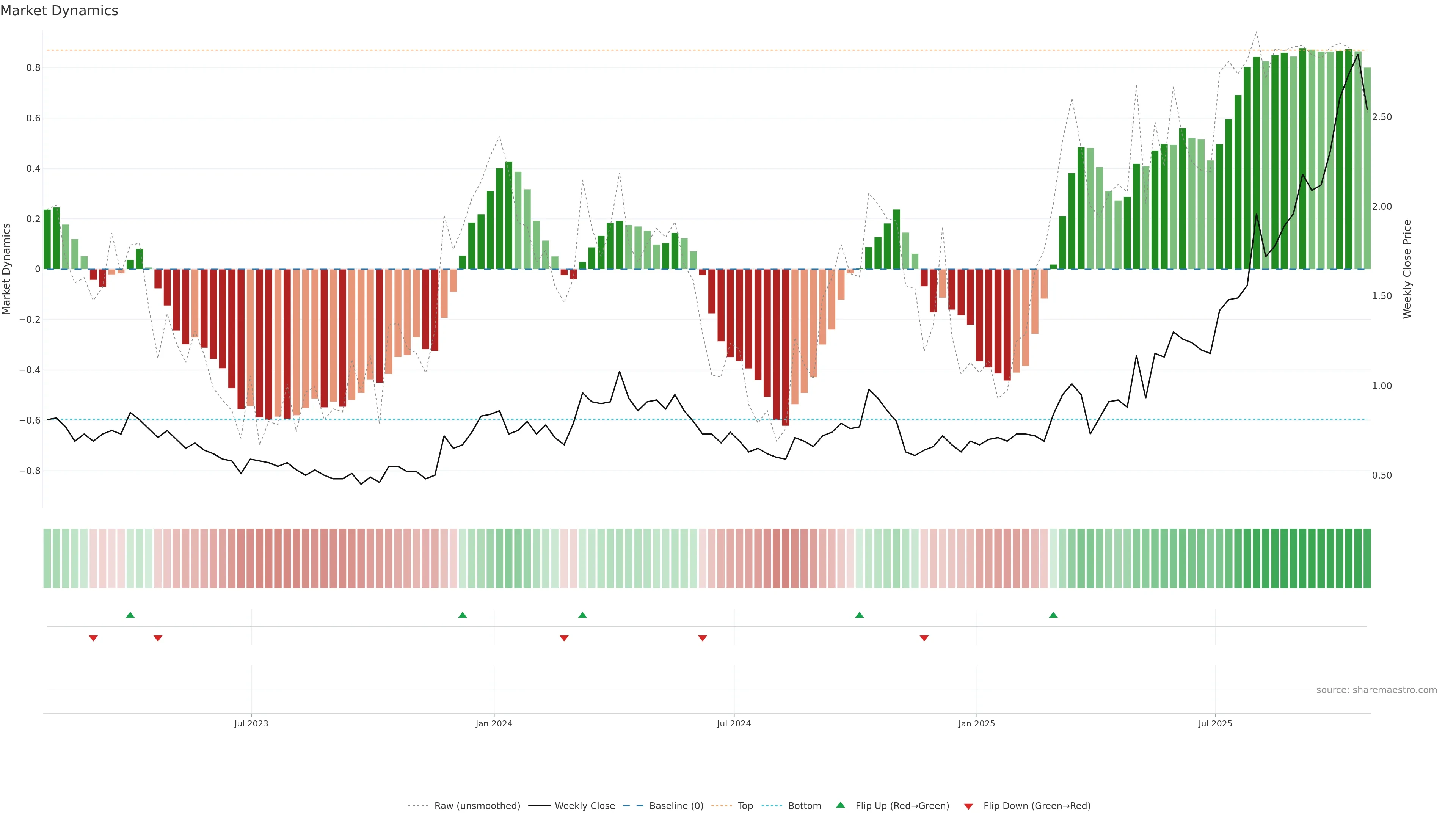The image size is (1456, 819).
Task: Click the Flip Up marker just before Jan 2024
Action: (x=462, y=615)
